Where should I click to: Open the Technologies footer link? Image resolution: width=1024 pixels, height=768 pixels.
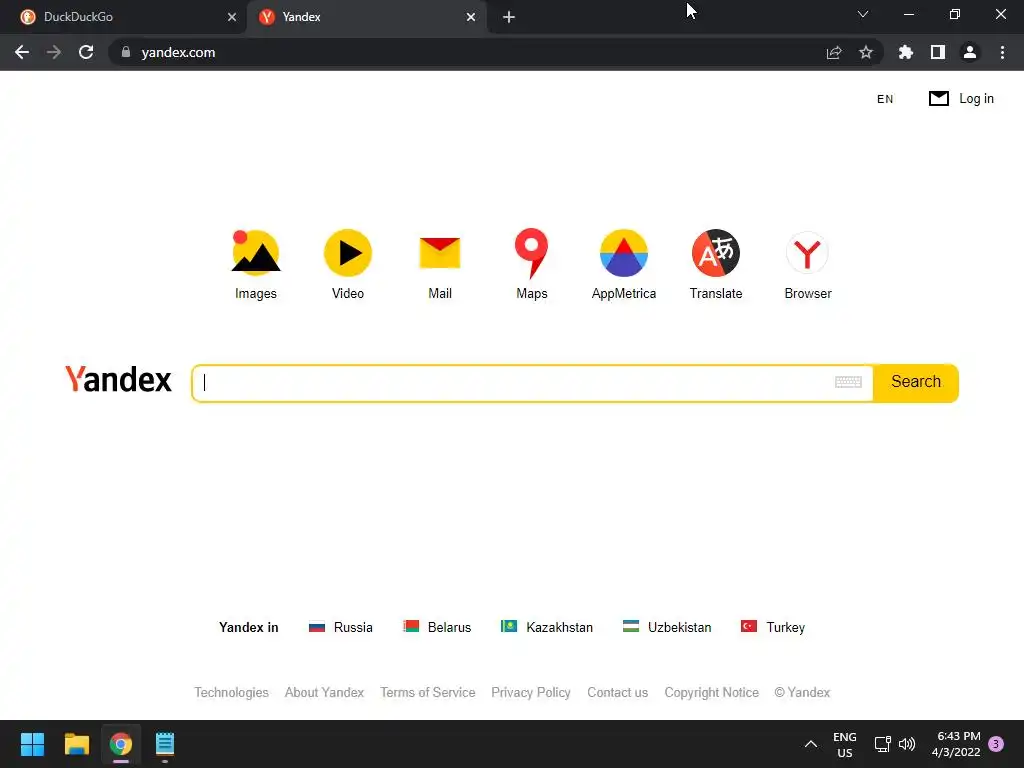point(231,692)
